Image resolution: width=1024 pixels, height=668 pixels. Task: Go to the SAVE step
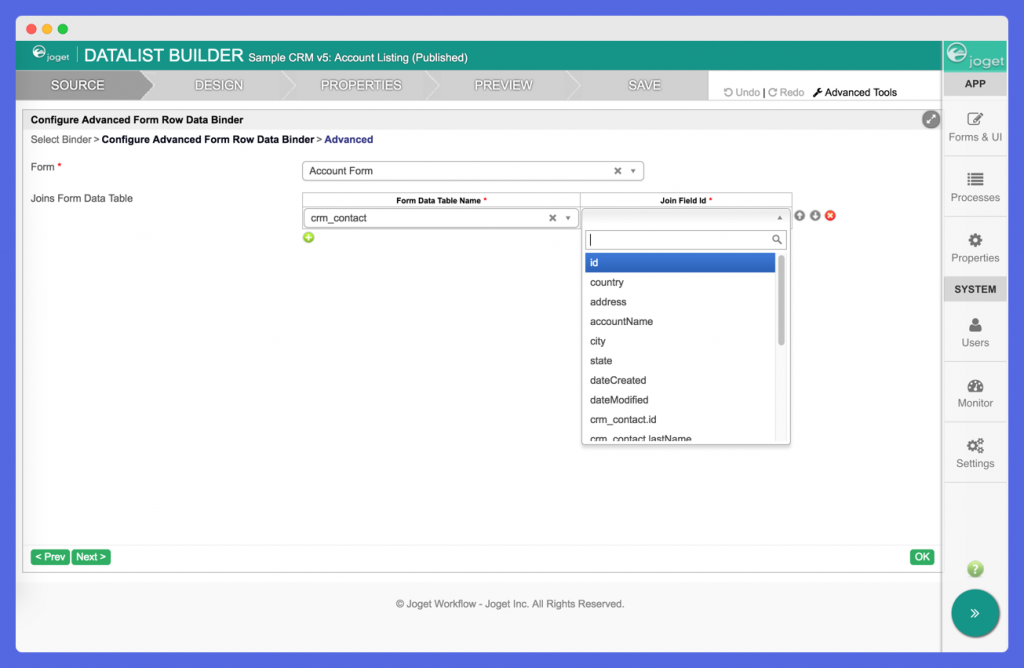[x=644, y=86]
